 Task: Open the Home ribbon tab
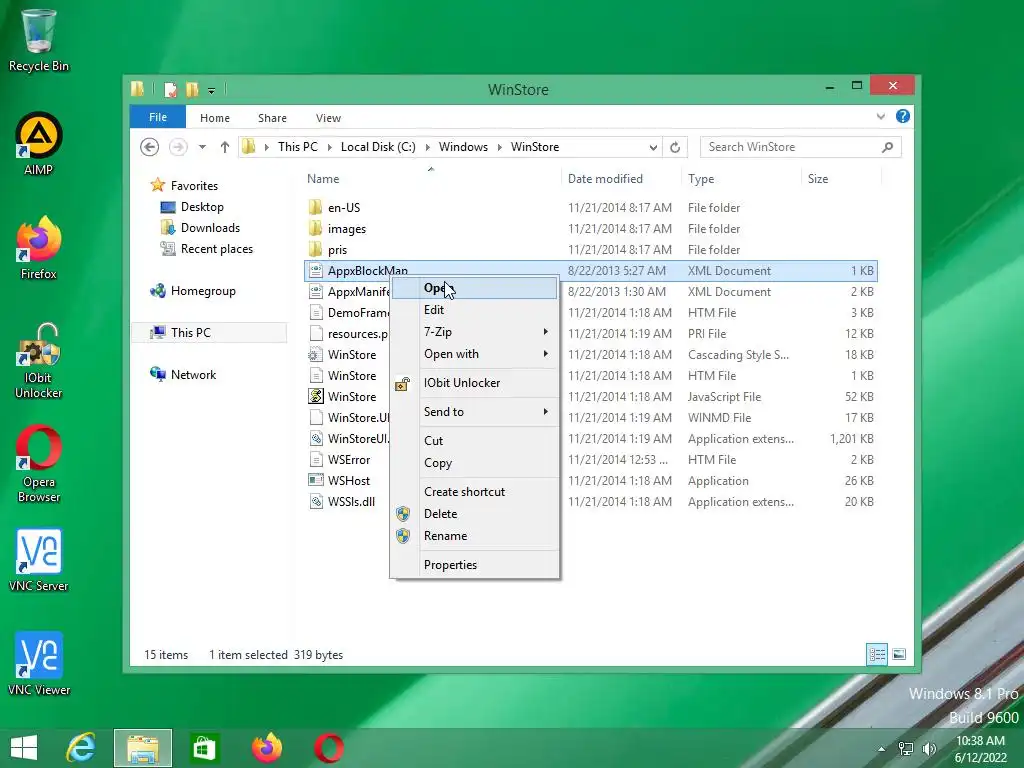pyautogui.click(x=215, y=118)
